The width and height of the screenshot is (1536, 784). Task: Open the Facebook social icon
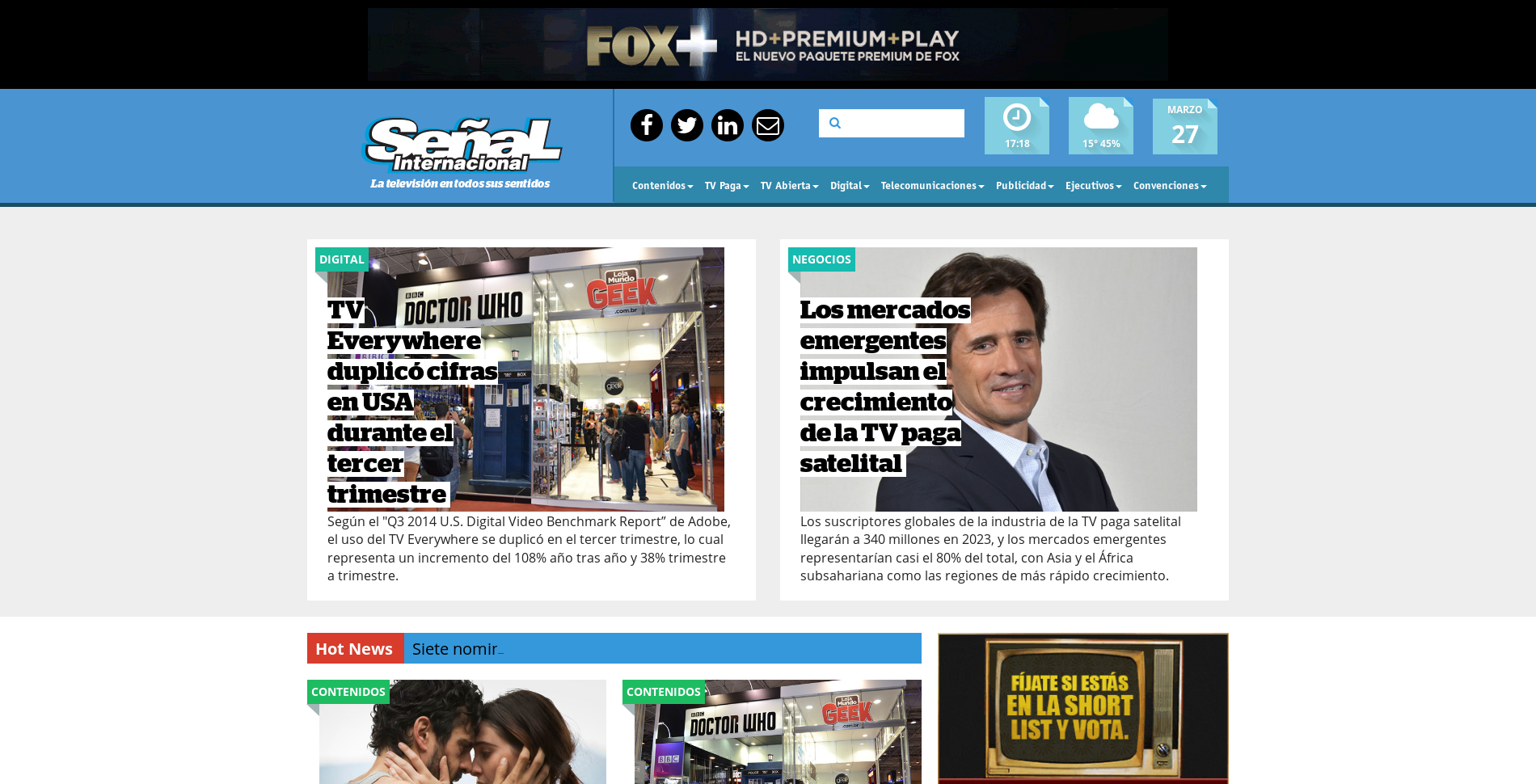click(646, 125)
